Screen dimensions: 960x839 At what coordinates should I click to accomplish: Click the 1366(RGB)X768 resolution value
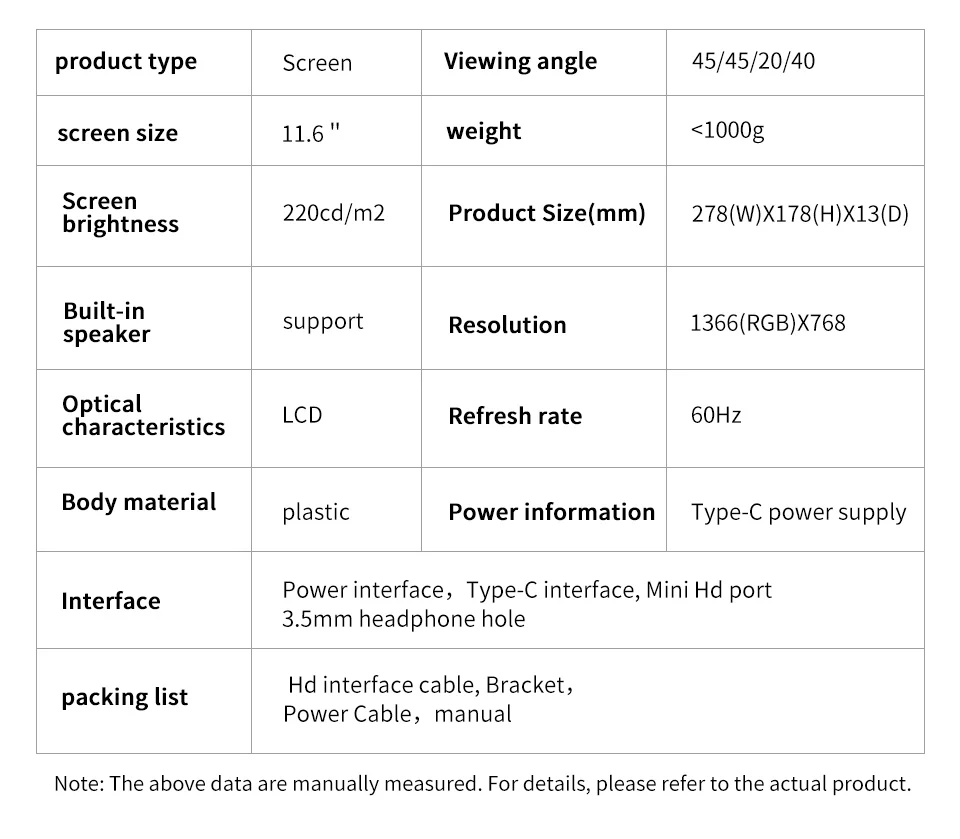768,324
